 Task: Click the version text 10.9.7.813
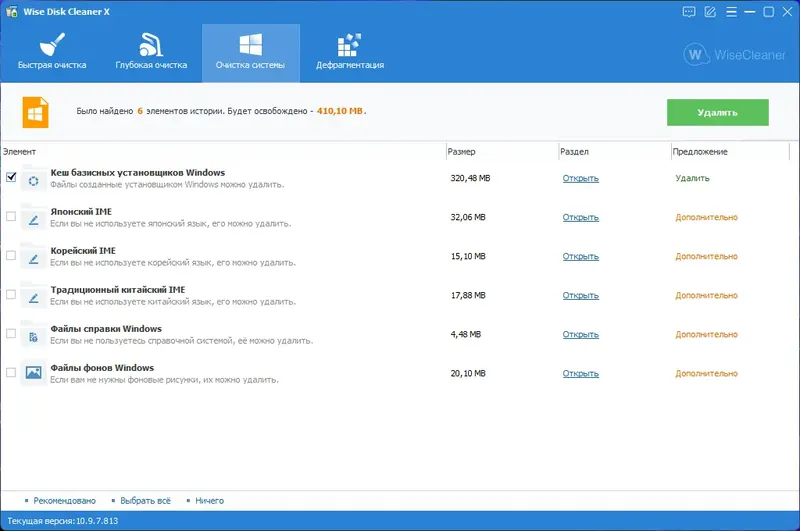click(x=97, y=521)
